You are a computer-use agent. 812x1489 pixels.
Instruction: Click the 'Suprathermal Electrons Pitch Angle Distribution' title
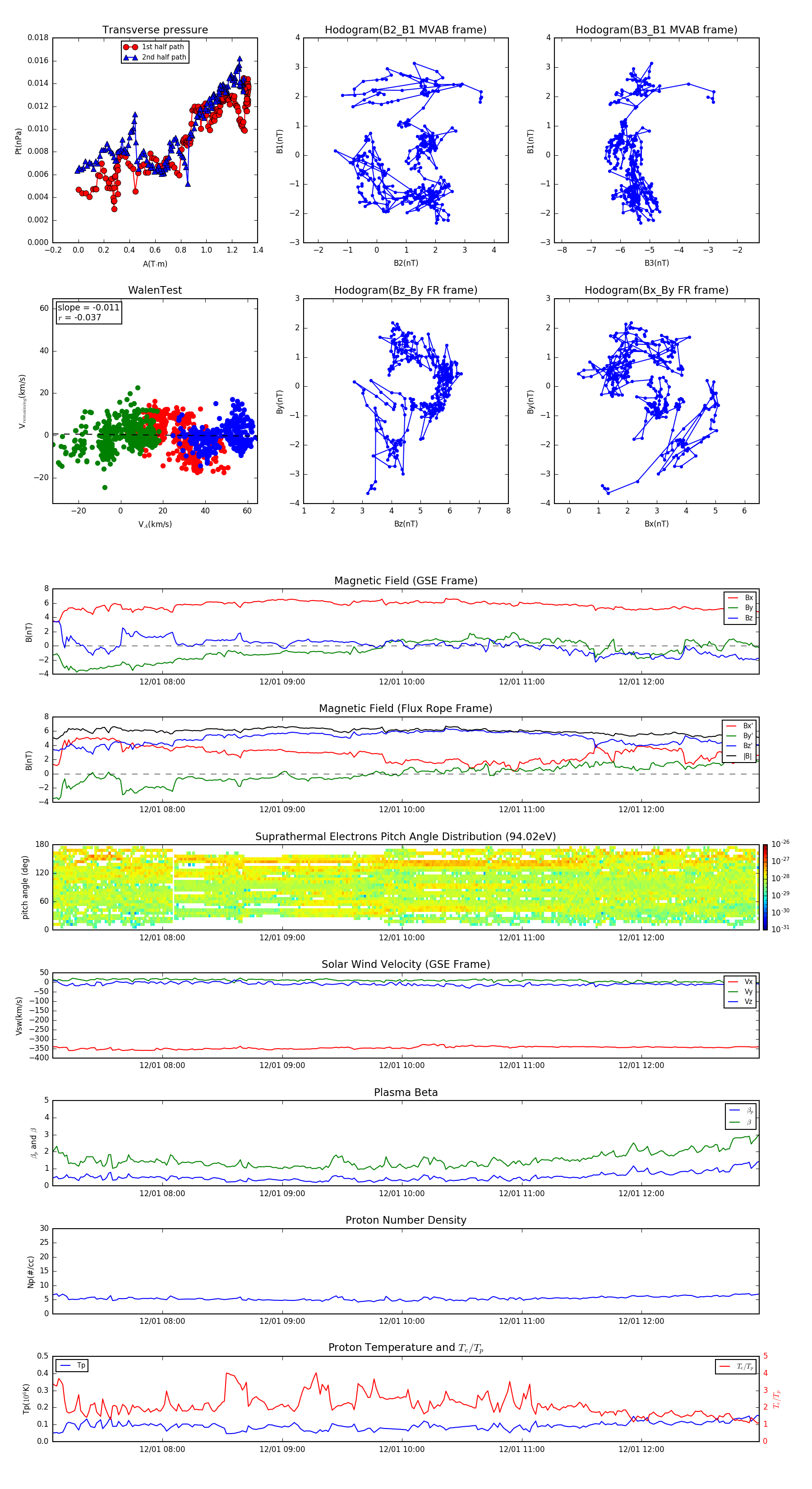[406, 837]
